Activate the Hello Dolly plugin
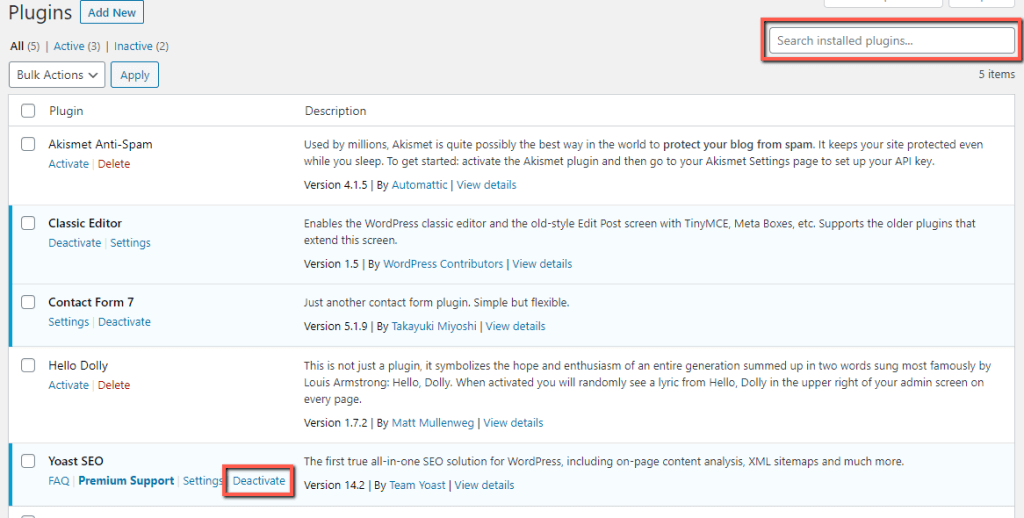 click(69, 385)
